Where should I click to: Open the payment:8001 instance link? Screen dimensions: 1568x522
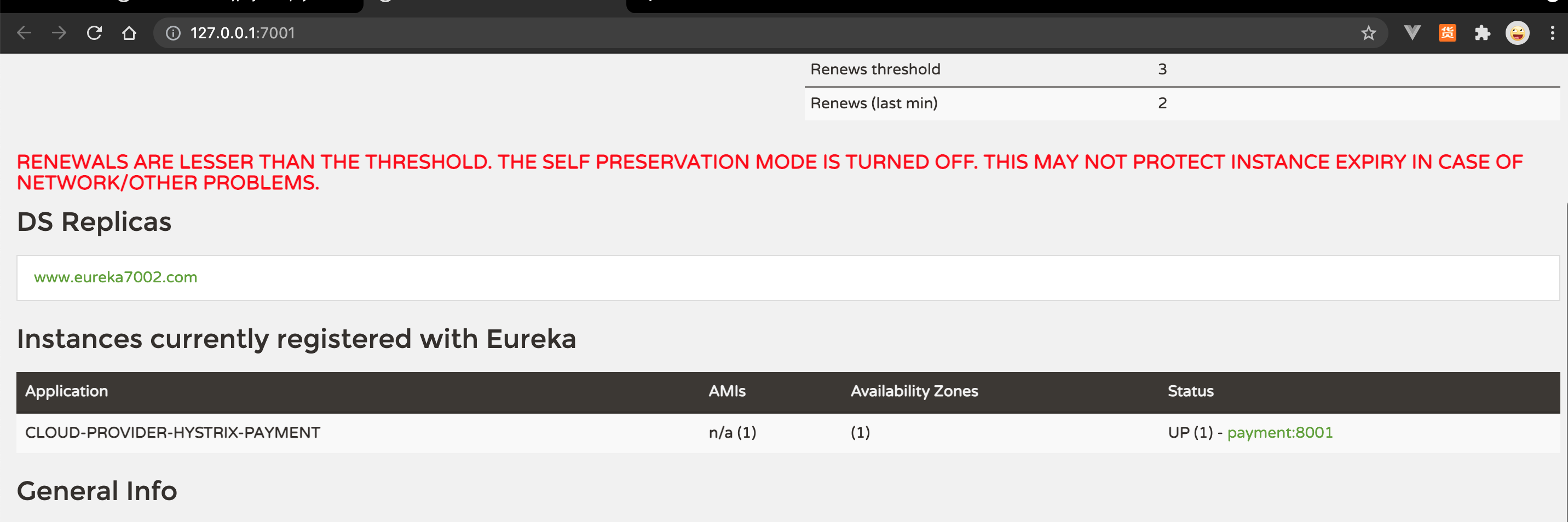1279,433
